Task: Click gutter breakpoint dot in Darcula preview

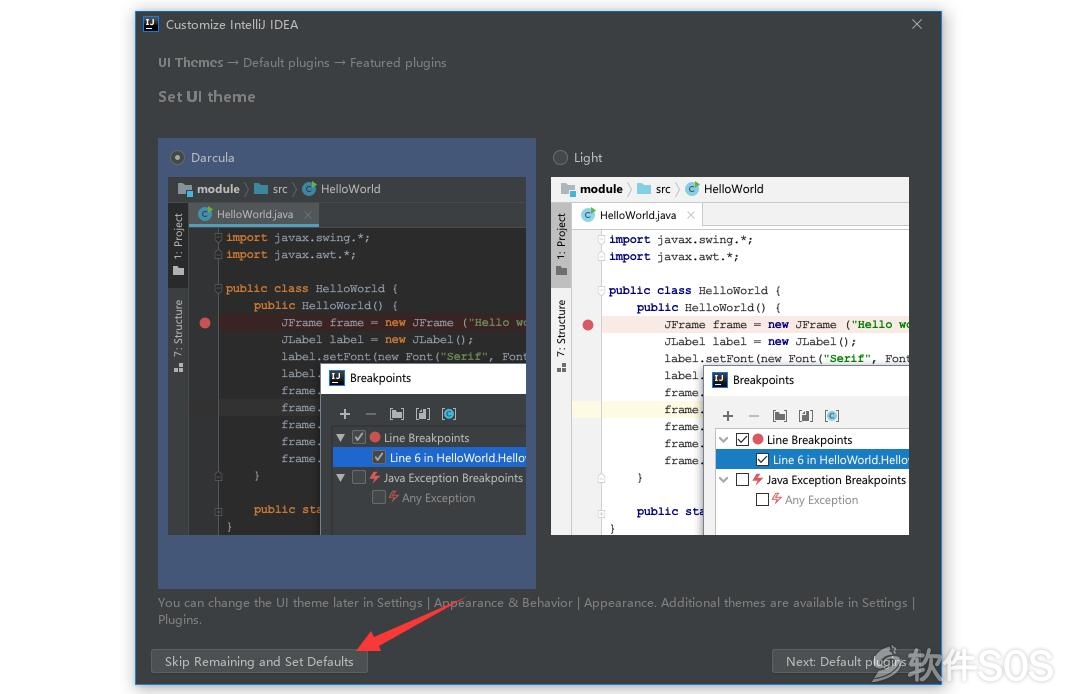Action: 205,323
